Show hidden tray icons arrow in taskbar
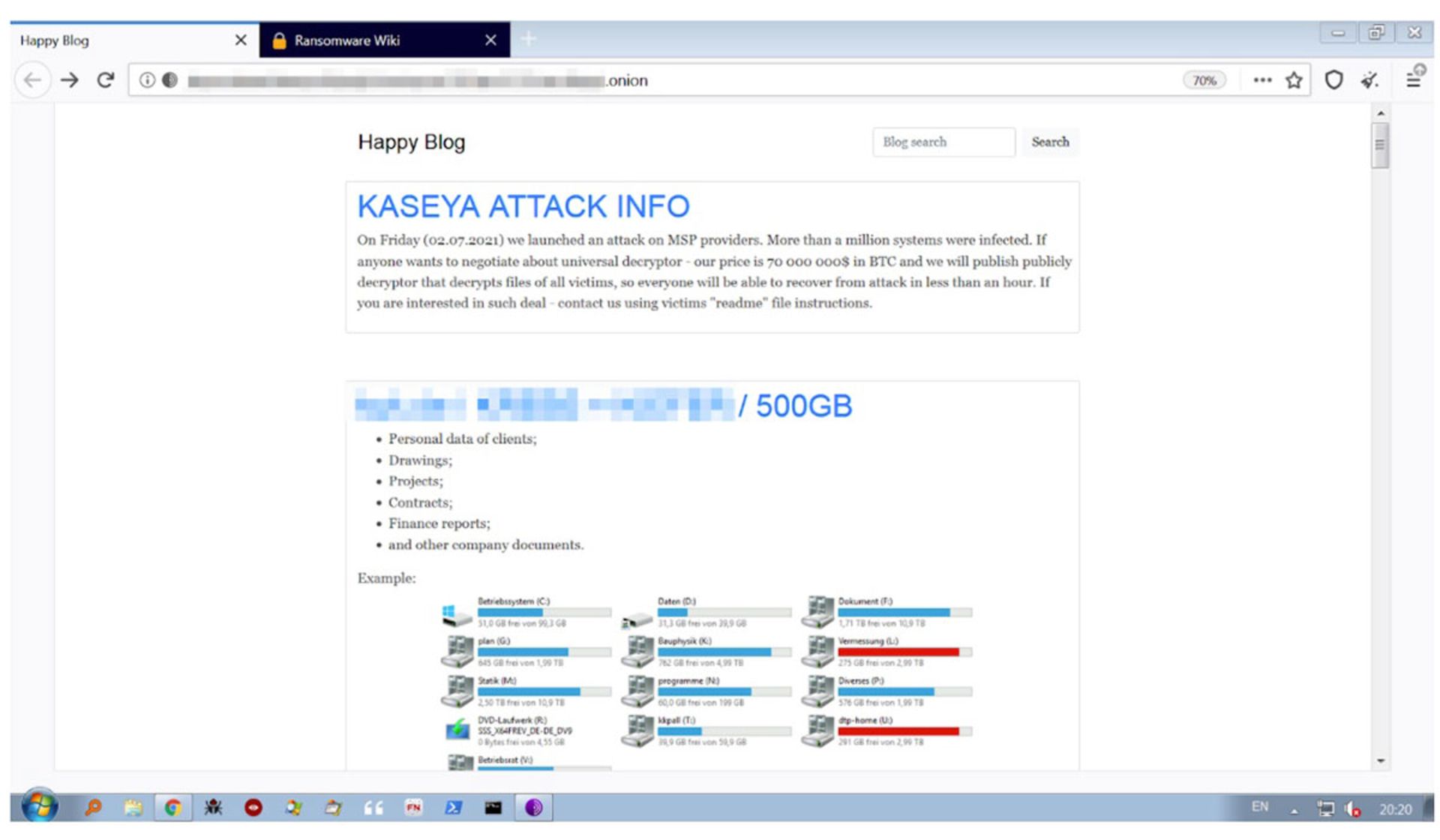The image size is (1440, 840). pos(1294,810)
